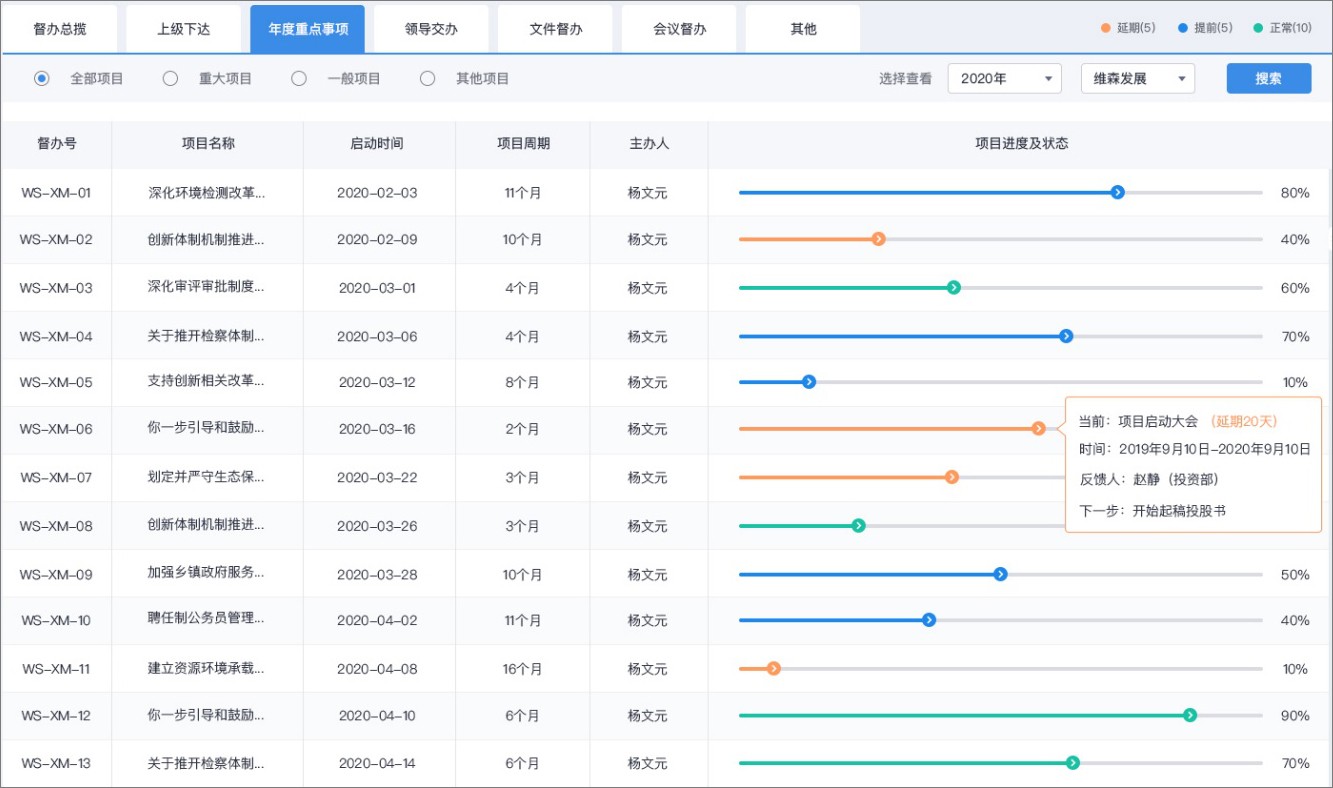Open the 领导交办 tab
Screen dimensions: 1333x788
pyautogui.click(x=431, y=29)
